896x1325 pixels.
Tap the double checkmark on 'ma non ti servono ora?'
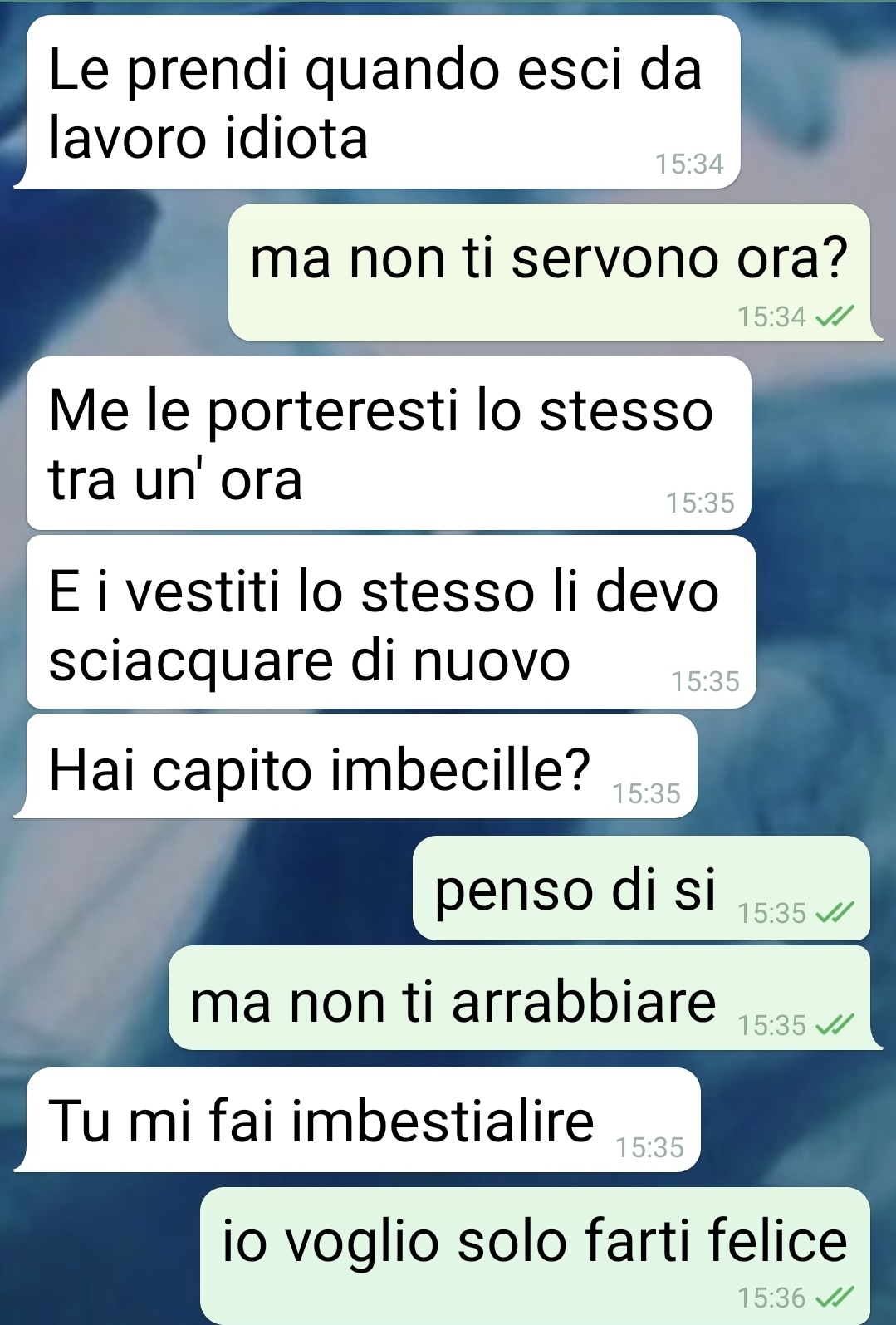pyautogui.click(x=835, y=317)
